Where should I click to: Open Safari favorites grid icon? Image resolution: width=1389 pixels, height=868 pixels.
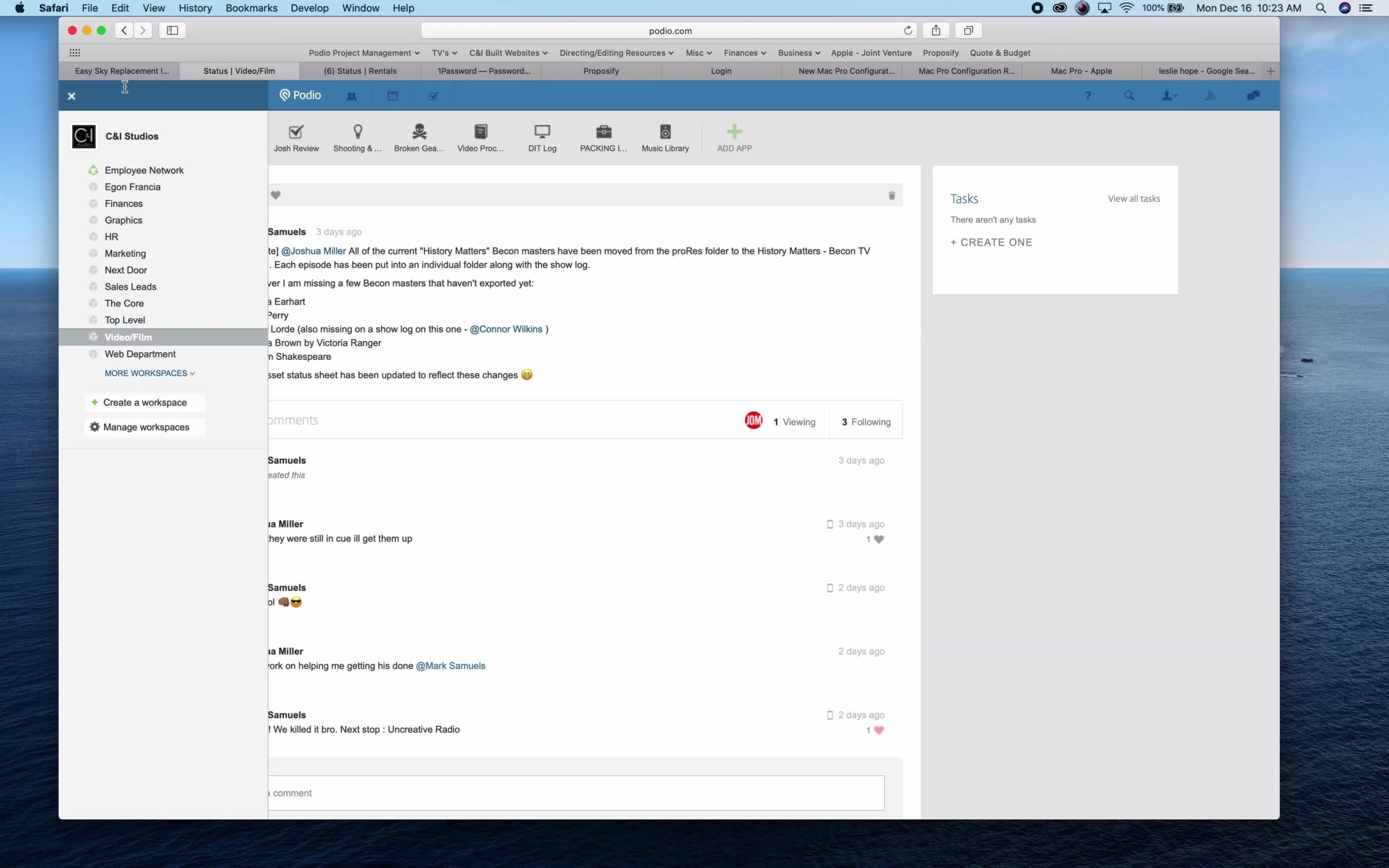click(x=75, y=53)
